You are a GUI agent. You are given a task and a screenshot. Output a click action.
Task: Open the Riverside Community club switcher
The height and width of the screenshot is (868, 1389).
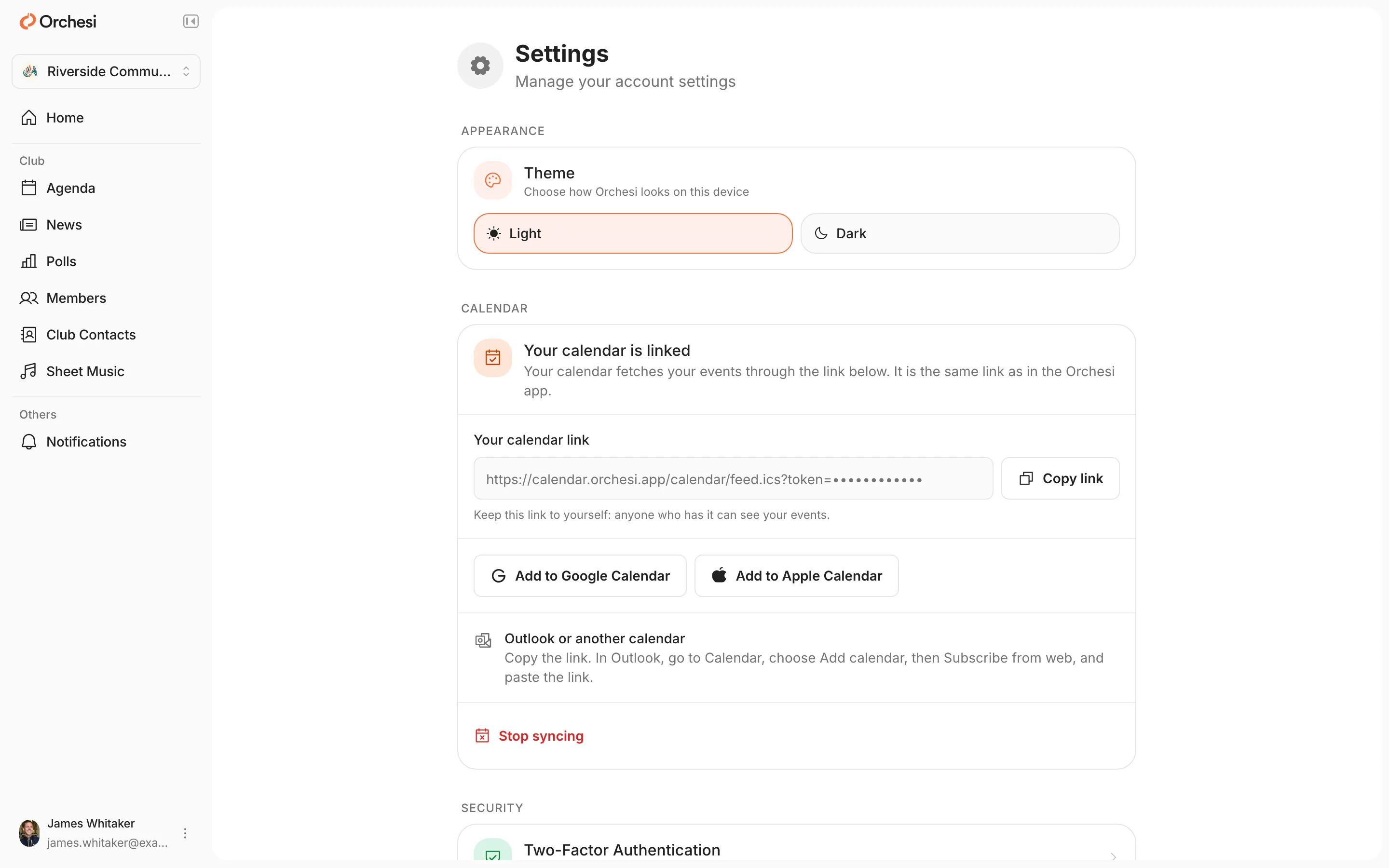(x=106, y=71)
